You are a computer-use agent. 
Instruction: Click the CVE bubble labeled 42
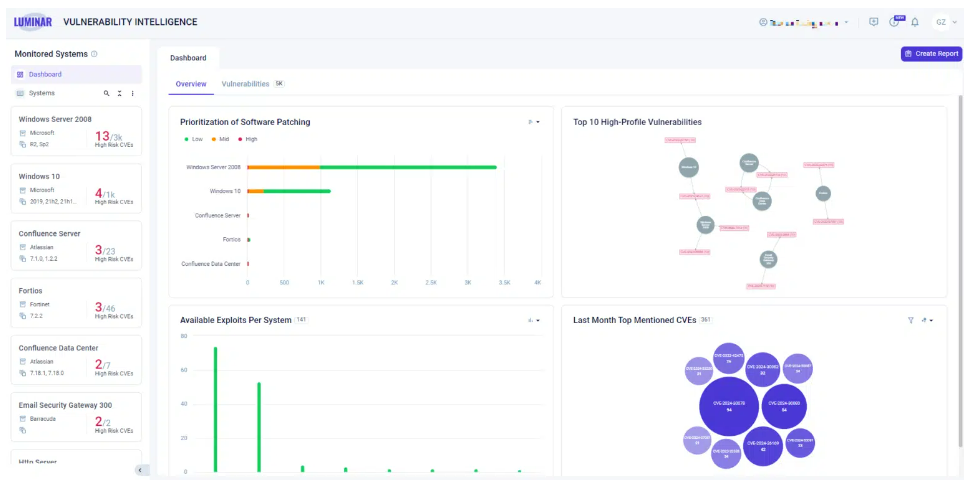pos(763,446)
